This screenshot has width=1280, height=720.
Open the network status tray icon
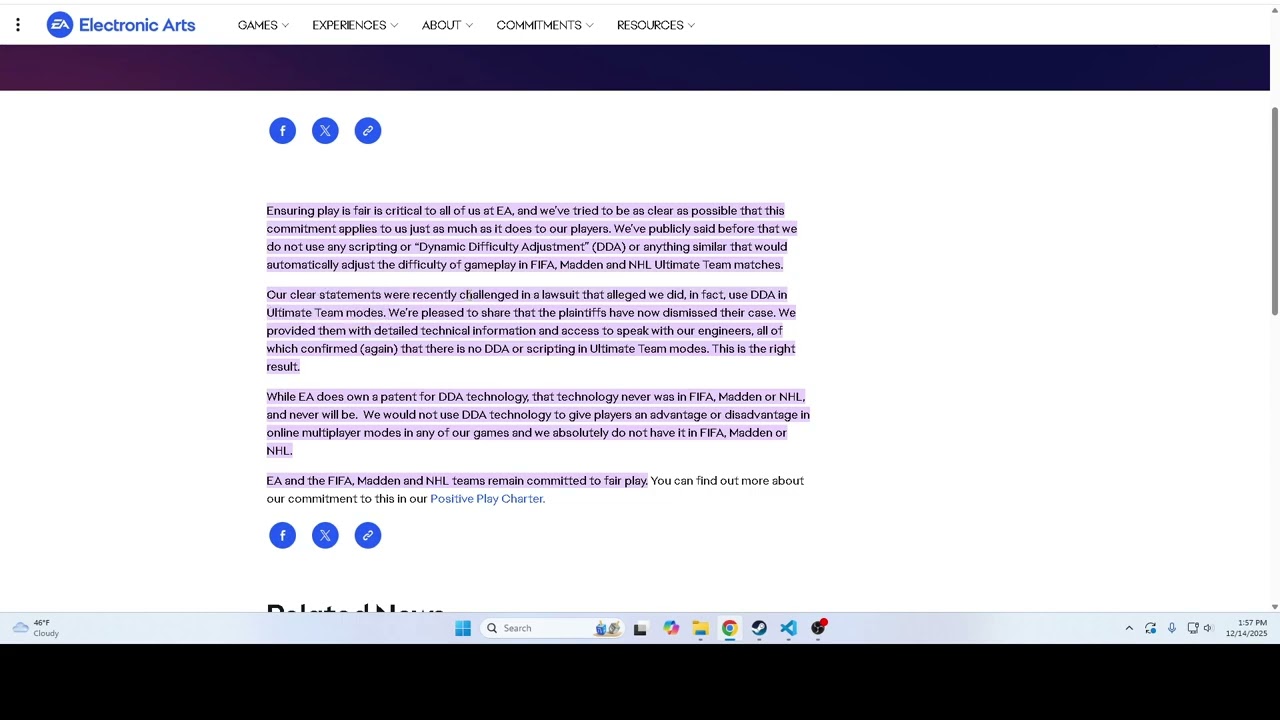pyautogui.click(x=1193, y=628)
